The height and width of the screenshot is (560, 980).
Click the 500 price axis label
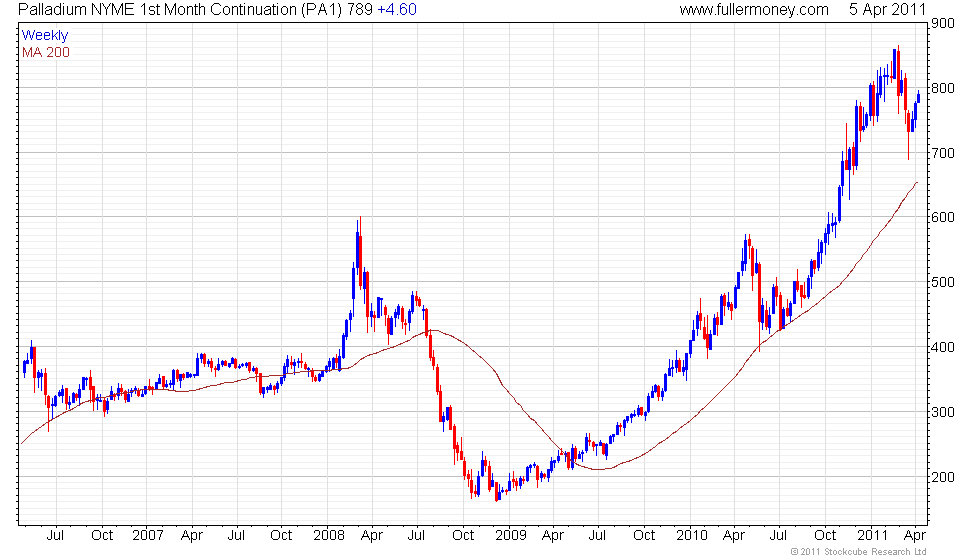942,282
